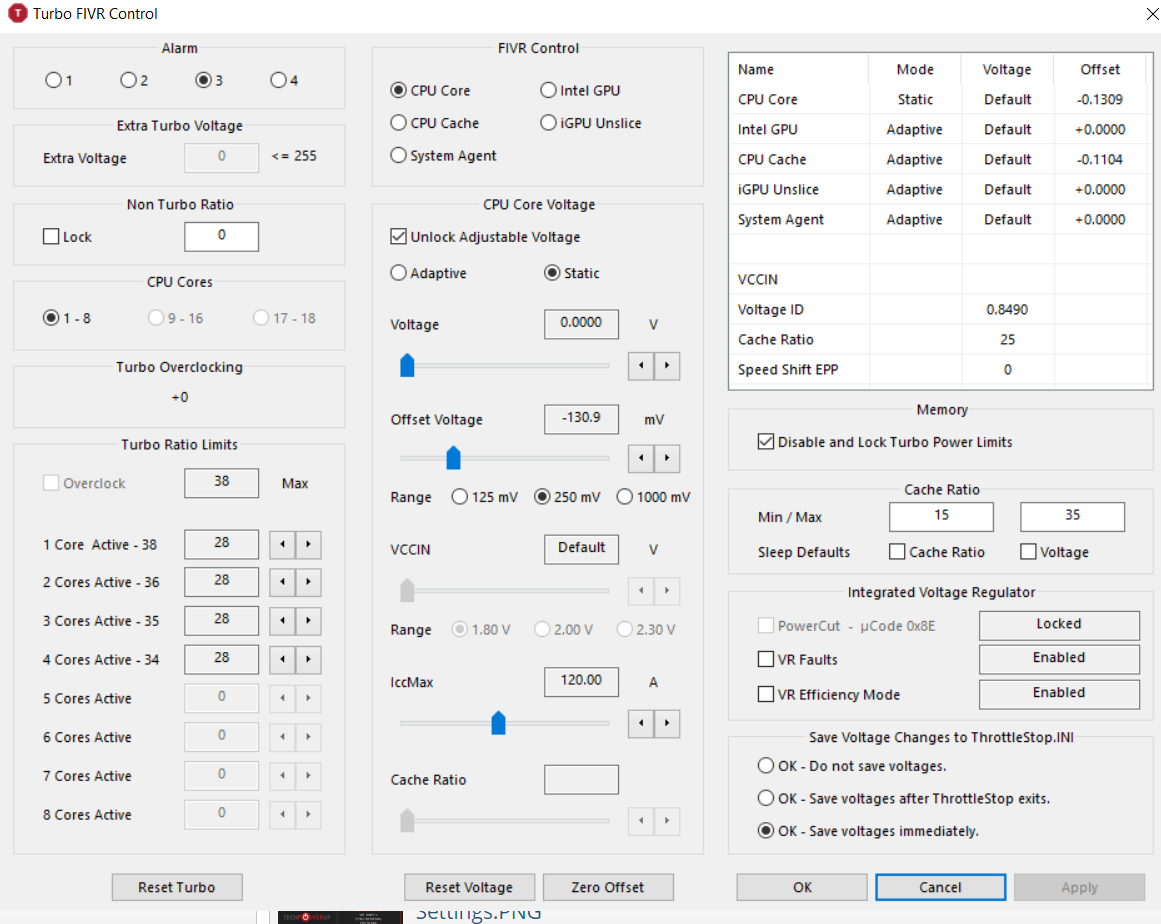Image resolution: width=1161 pixels, height=924 pixels.
Task: Click the Cache Ratio Min field
Action: (941, 516)
